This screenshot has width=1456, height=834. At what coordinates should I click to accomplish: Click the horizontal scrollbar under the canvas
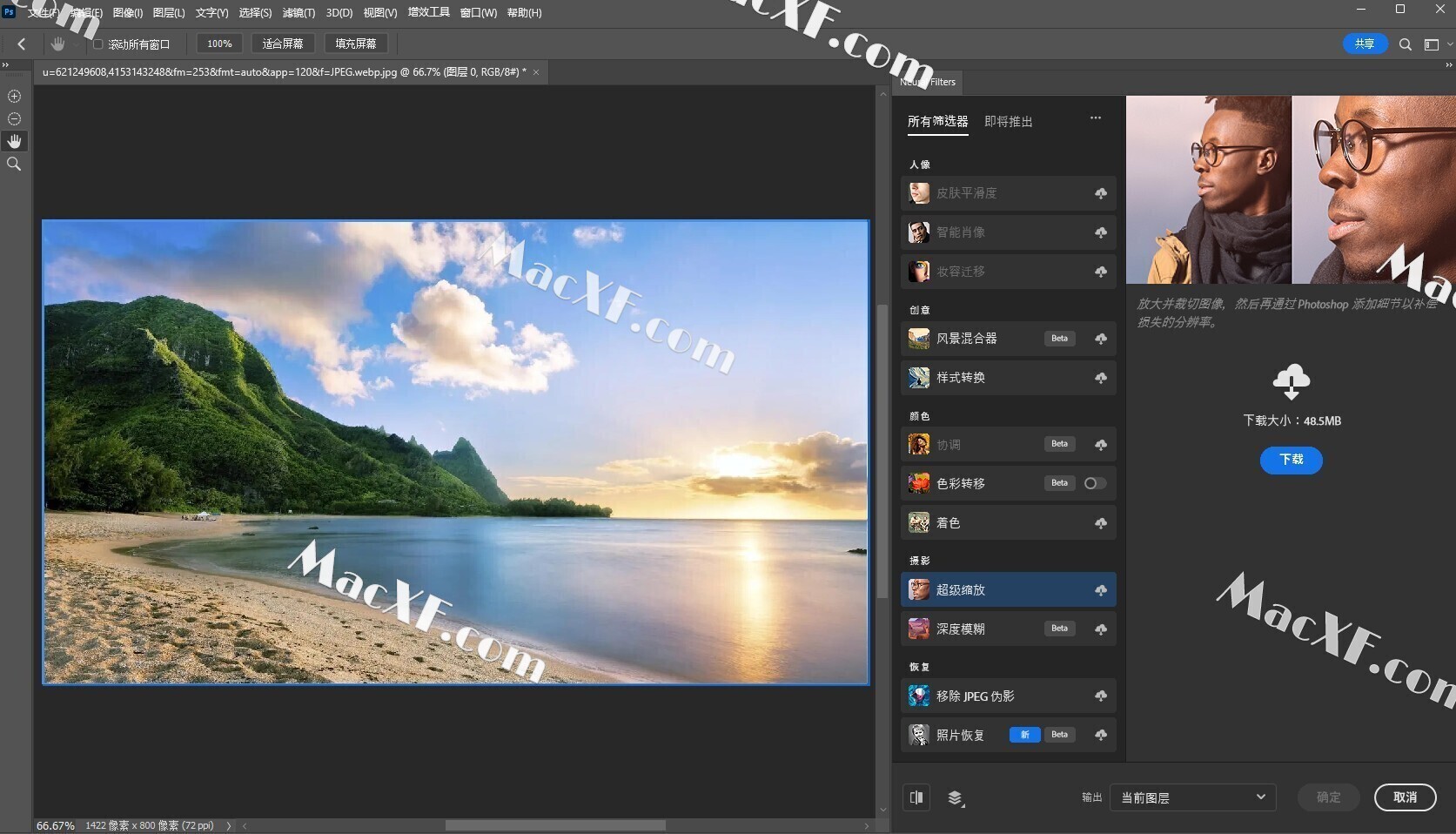tap(555, 825)
